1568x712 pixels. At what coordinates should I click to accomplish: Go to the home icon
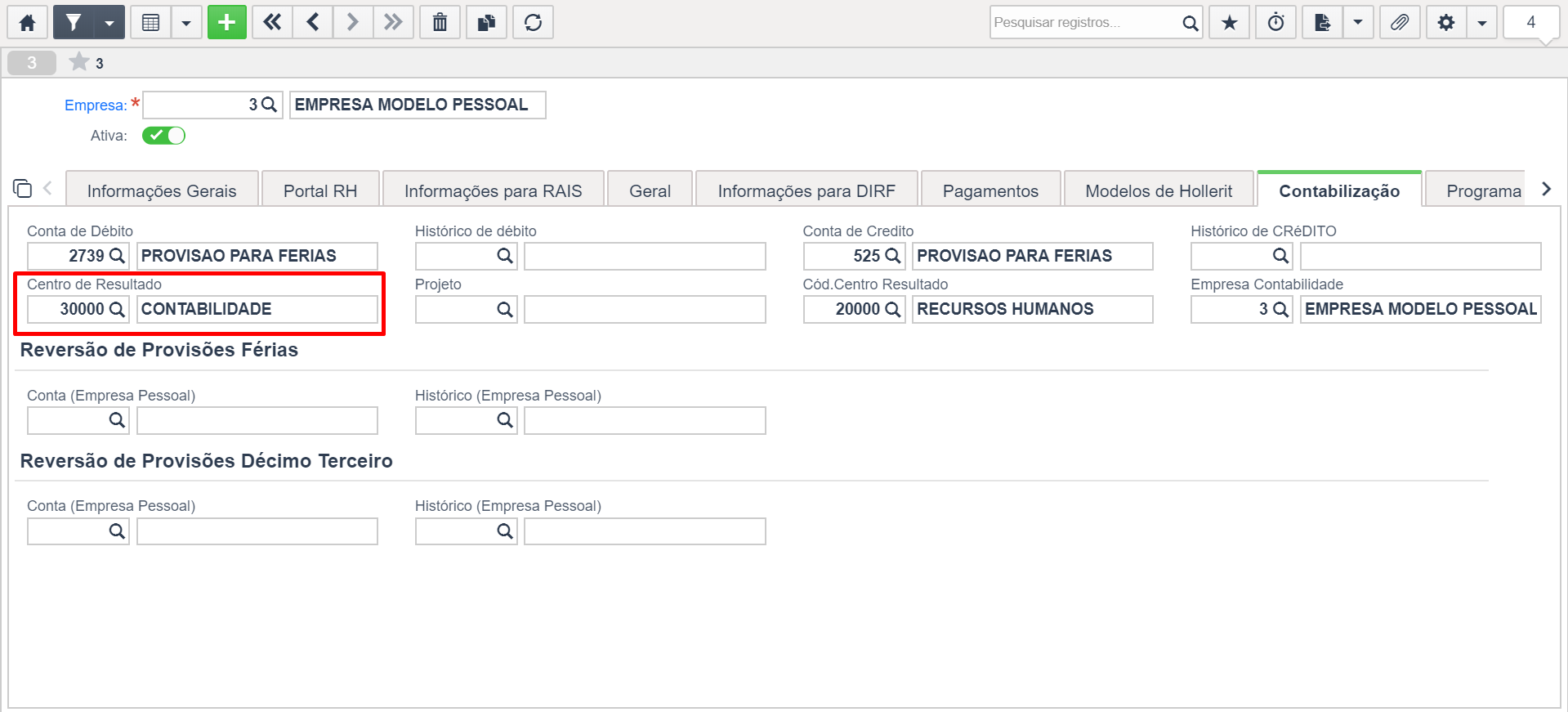click(x=27, y=22)
